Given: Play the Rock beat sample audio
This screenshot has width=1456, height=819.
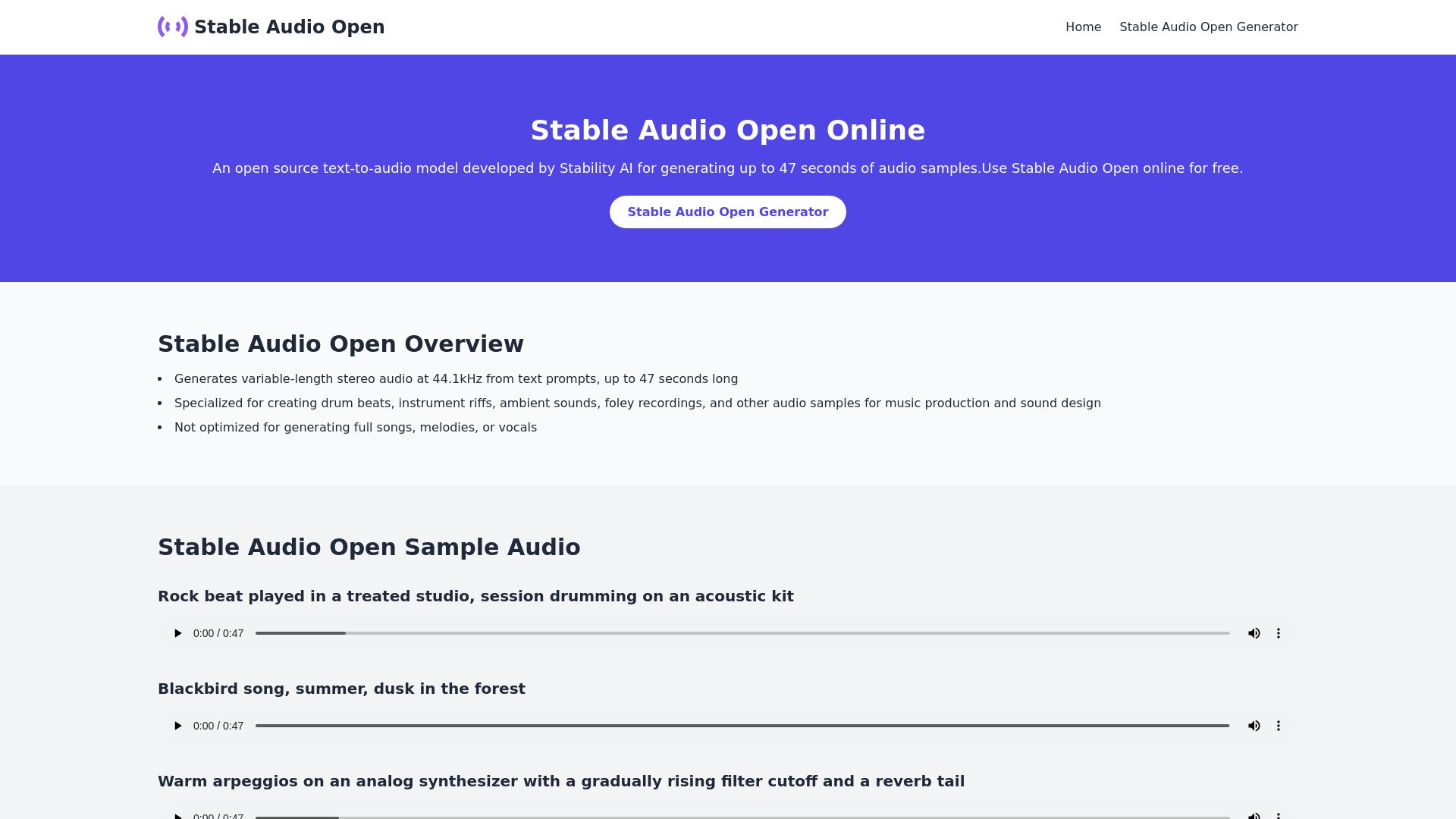Looking at the screenshot, I should pyautogui.click(x=177, y=633).
